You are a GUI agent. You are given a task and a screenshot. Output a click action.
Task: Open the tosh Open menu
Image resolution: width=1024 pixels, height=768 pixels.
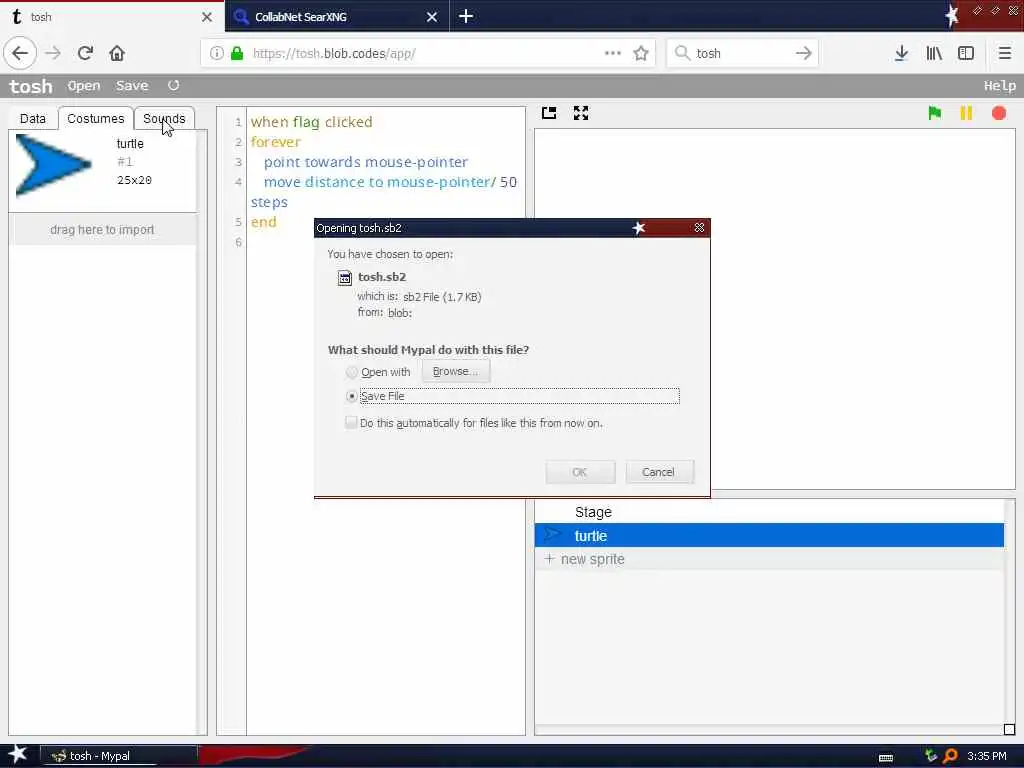coord(84,86)
